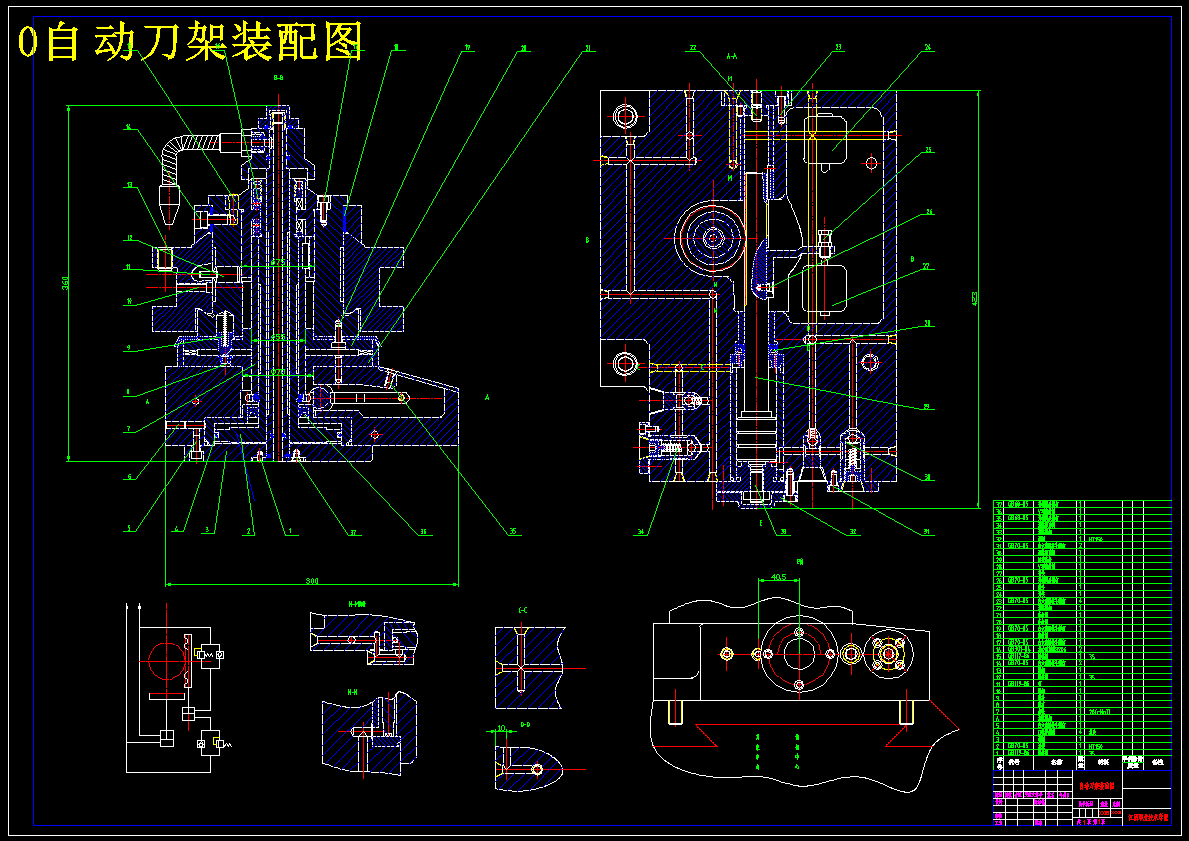Viewport: 1189px width, 841px height.
Task: Click part callout number 23
Action: (x=839, y=47)
